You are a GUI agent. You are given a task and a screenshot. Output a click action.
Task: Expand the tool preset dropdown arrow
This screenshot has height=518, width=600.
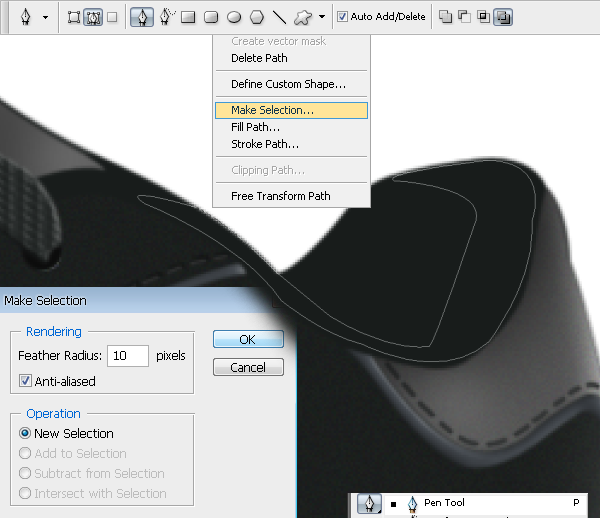[46, 17]
